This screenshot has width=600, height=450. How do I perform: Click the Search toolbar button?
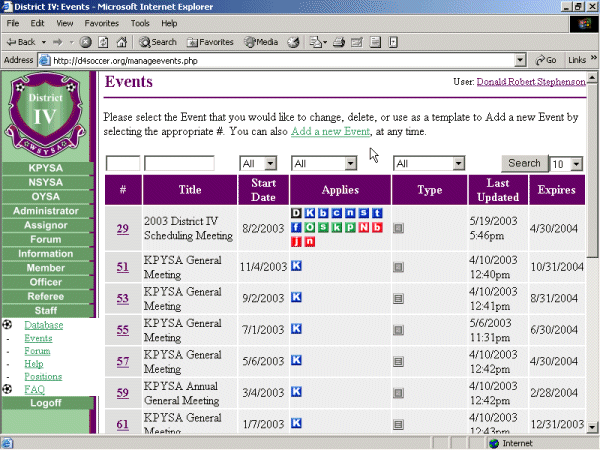(158, 42)
